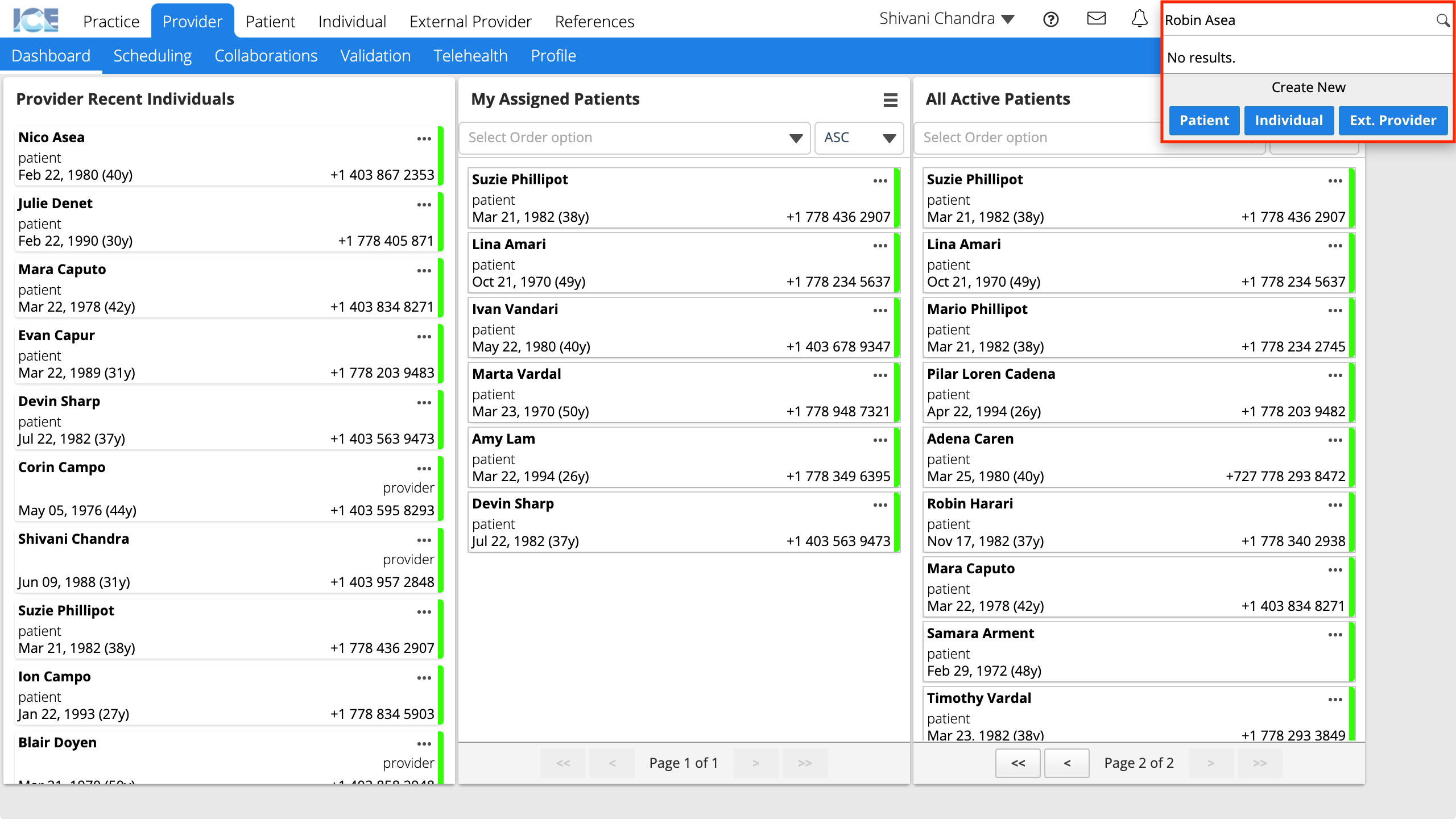Open the Collaborations submenu
Screen dimensions: 1456x819
(x=266, y=56)
